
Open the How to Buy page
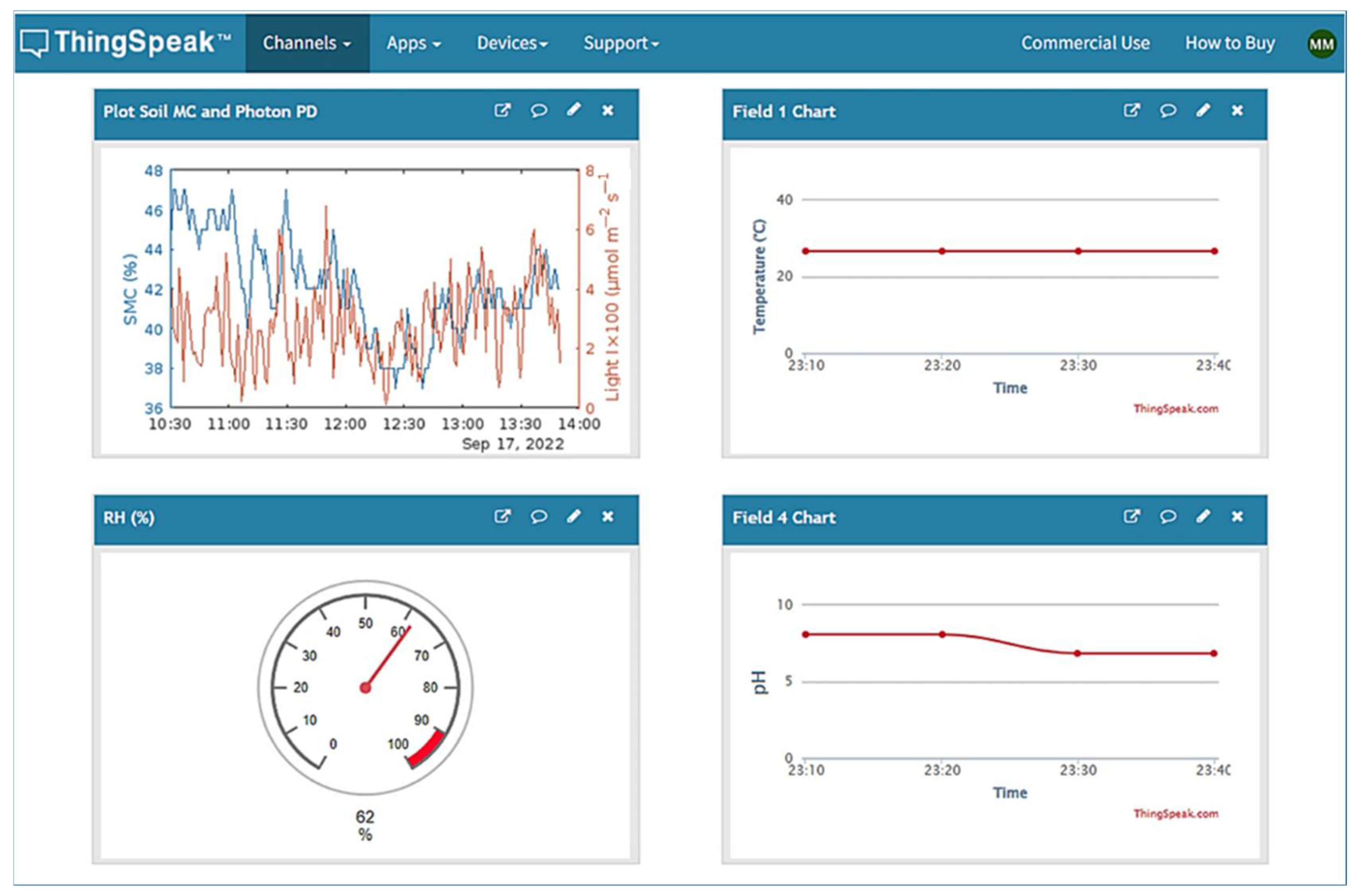click(1229, 43)
